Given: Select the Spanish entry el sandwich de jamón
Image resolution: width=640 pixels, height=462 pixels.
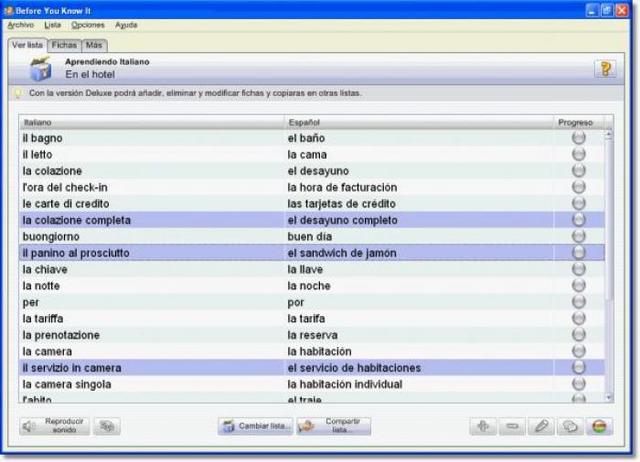Looking at the screenshot, I should pyautogui.click(x=342, y=253).
